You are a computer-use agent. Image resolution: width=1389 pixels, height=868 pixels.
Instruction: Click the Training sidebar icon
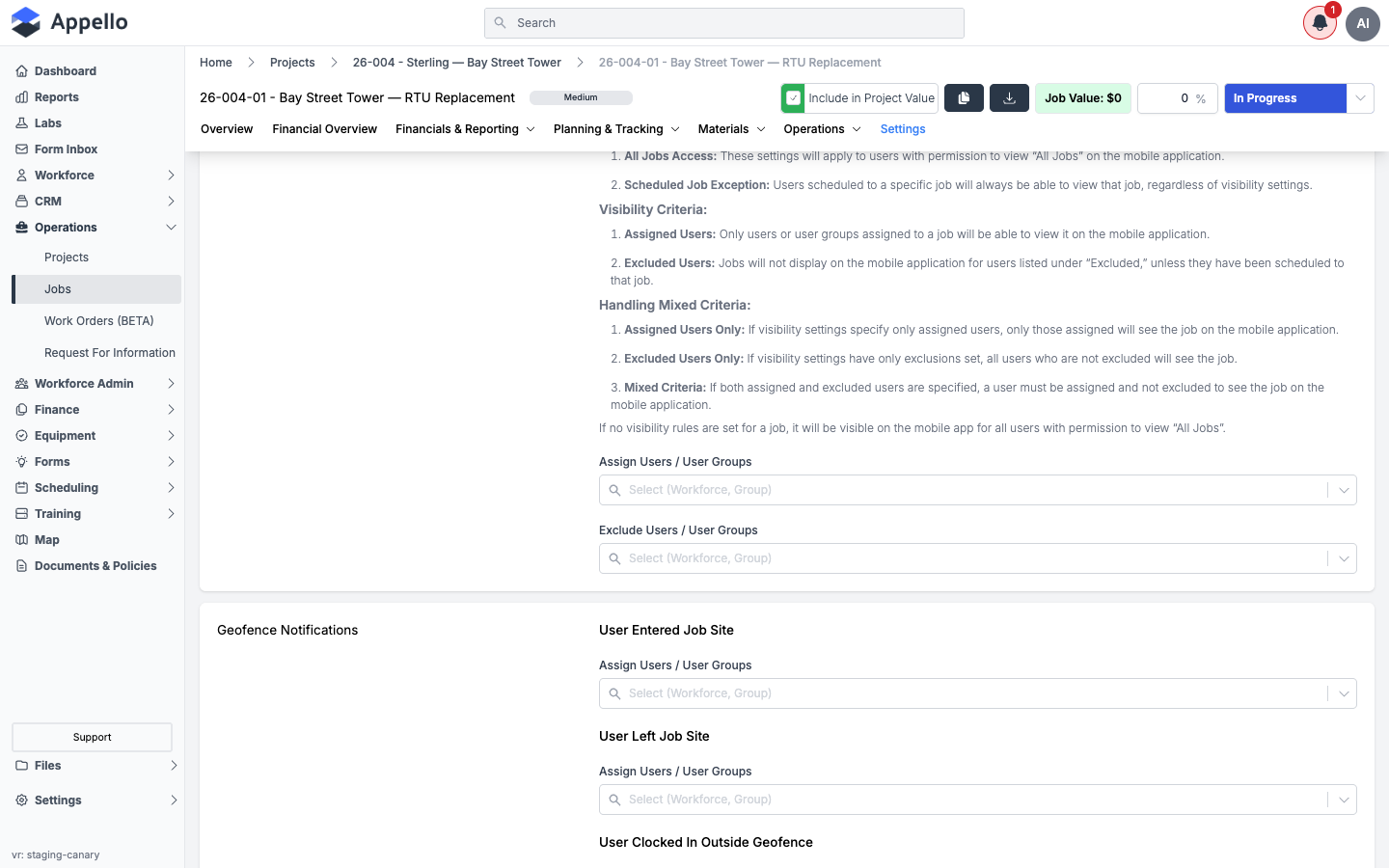click(21, 514)
